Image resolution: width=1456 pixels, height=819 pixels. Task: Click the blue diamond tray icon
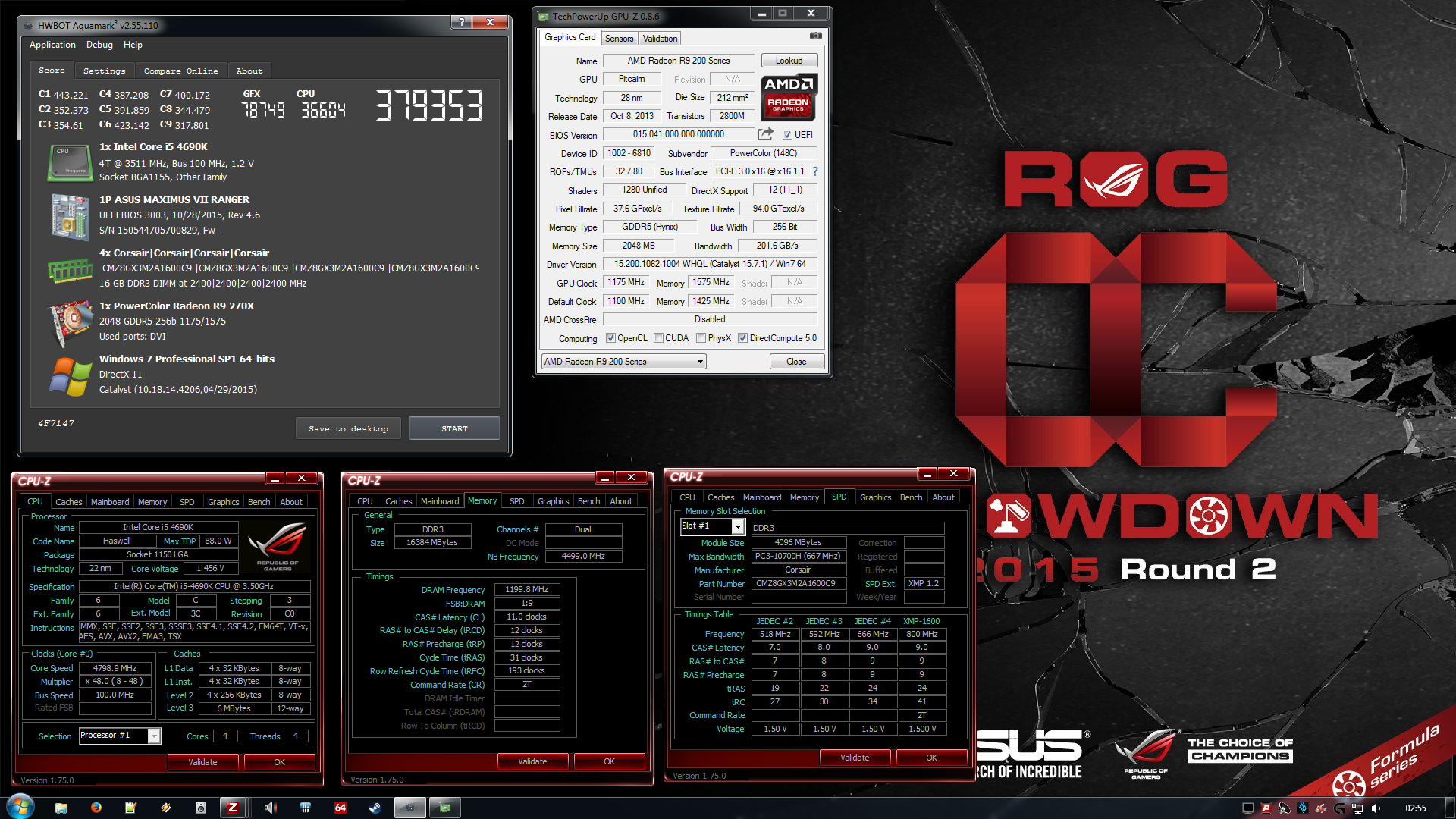(x=1303, y=808)
